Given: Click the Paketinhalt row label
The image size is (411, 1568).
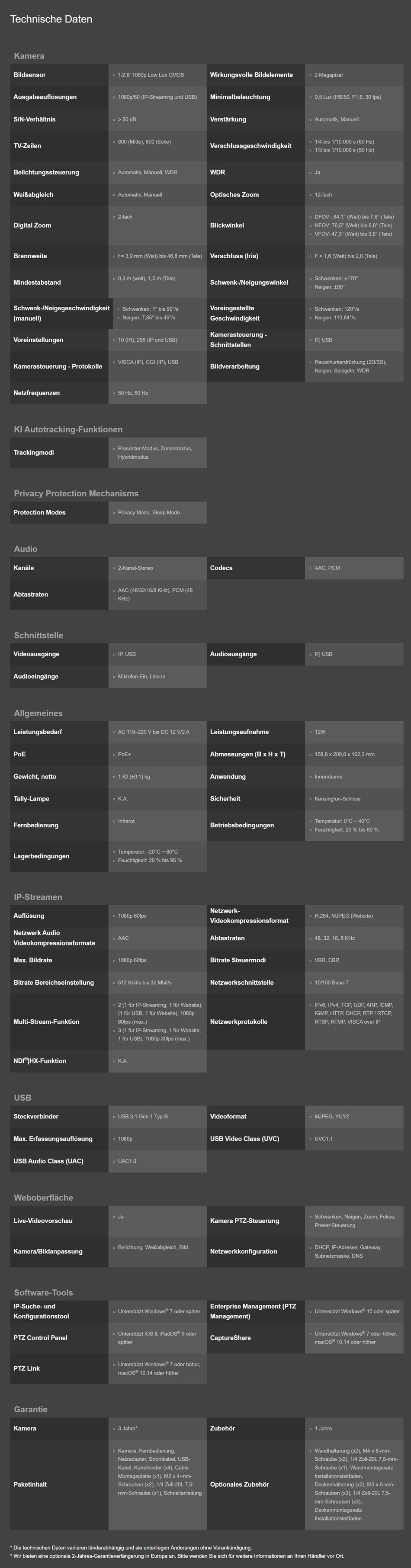Looking at the screenshot, I should tap(30, 1484).
